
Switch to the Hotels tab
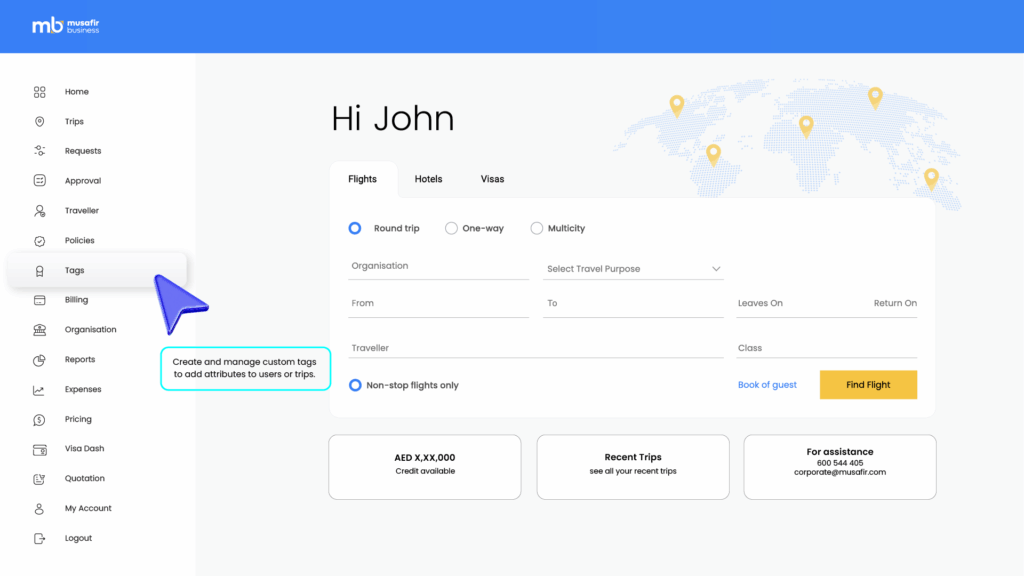[x=428, y=179]
